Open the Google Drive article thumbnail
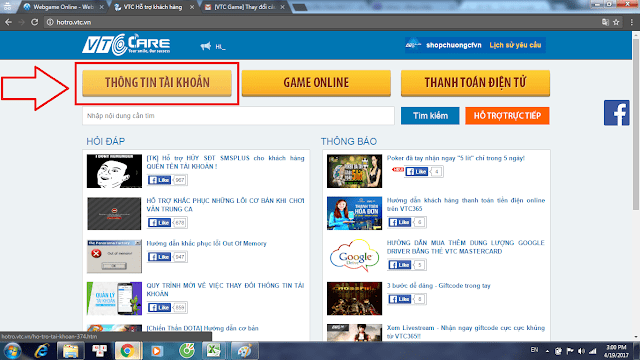640x360 pixels. click(354, 256)
